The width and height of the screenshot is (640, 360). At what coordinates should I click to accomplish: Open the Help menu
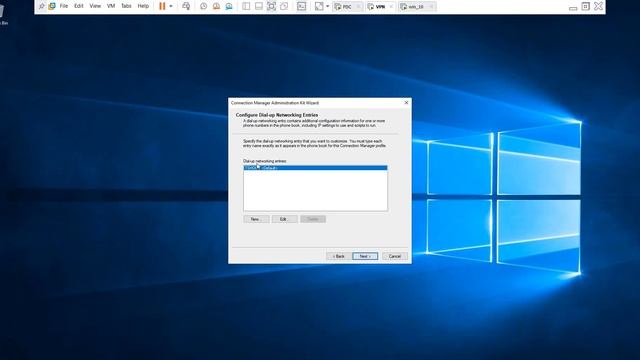[x=143, y=6]
